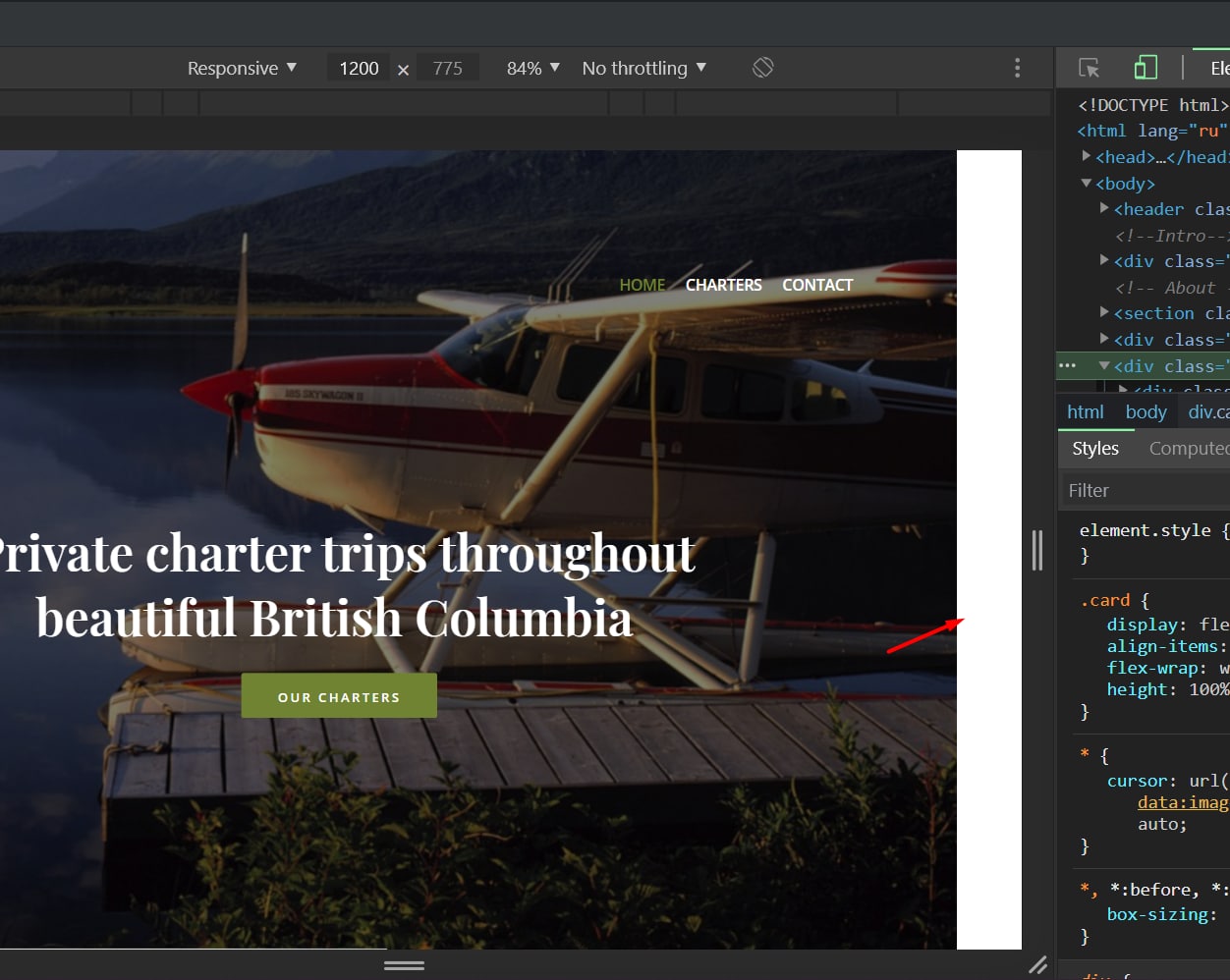Open the CHARTERS navigation link

[723, 285]
